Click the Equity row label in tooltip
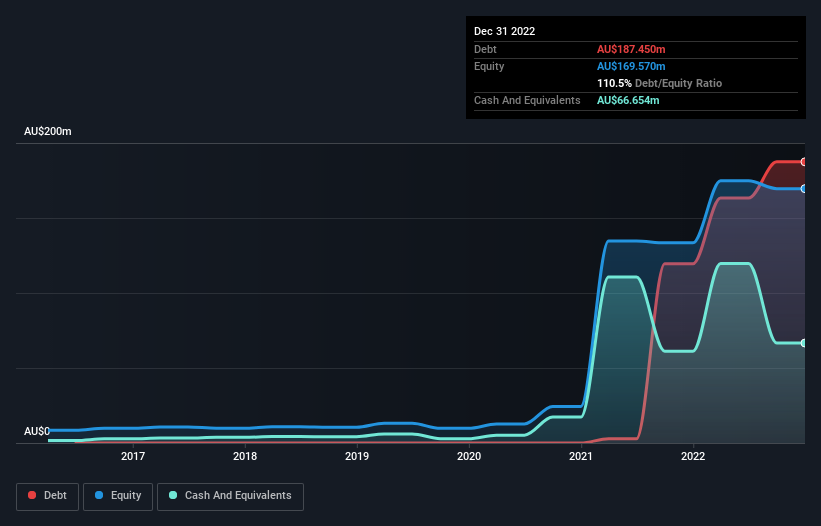 tap(489, 66)
